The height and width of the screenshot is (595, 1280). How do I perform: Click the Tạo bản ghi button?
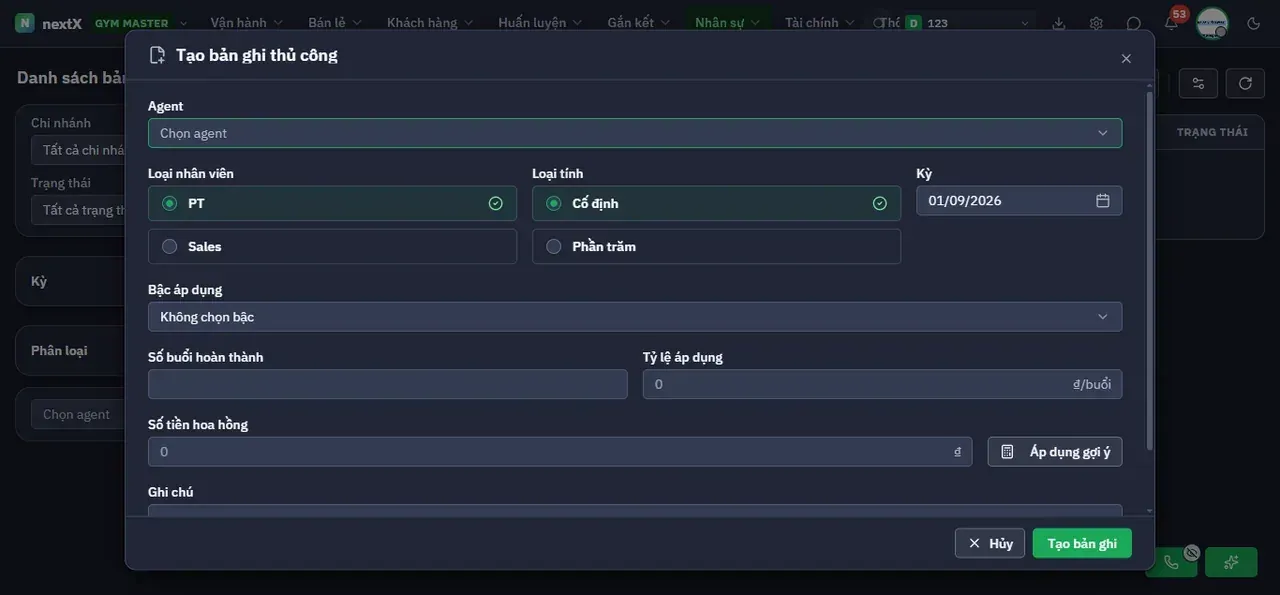click(1082, 543)
